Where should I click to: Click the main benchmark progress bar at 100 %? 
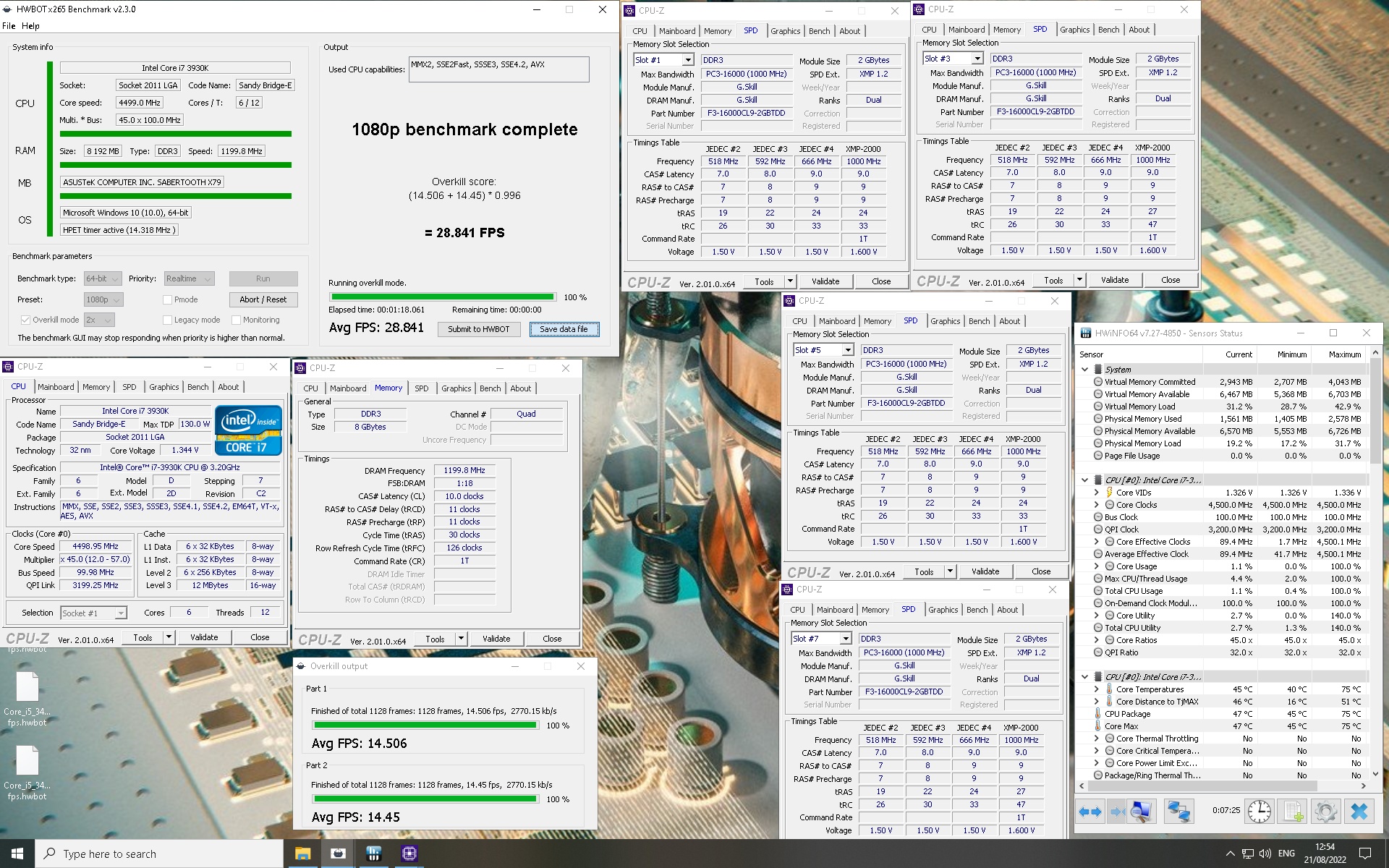point(442,297)
